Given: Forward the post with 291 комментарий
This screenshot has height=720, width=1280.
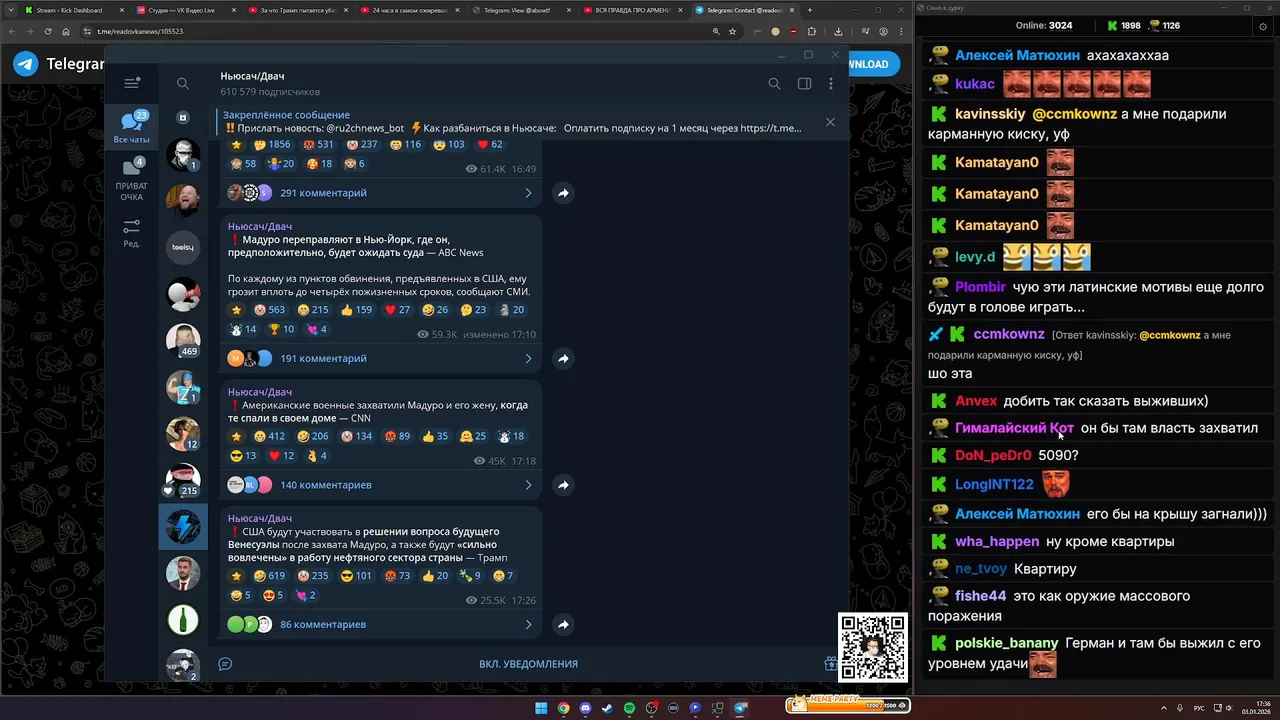Looking at the screenshot, I should [x=563, y=193].
